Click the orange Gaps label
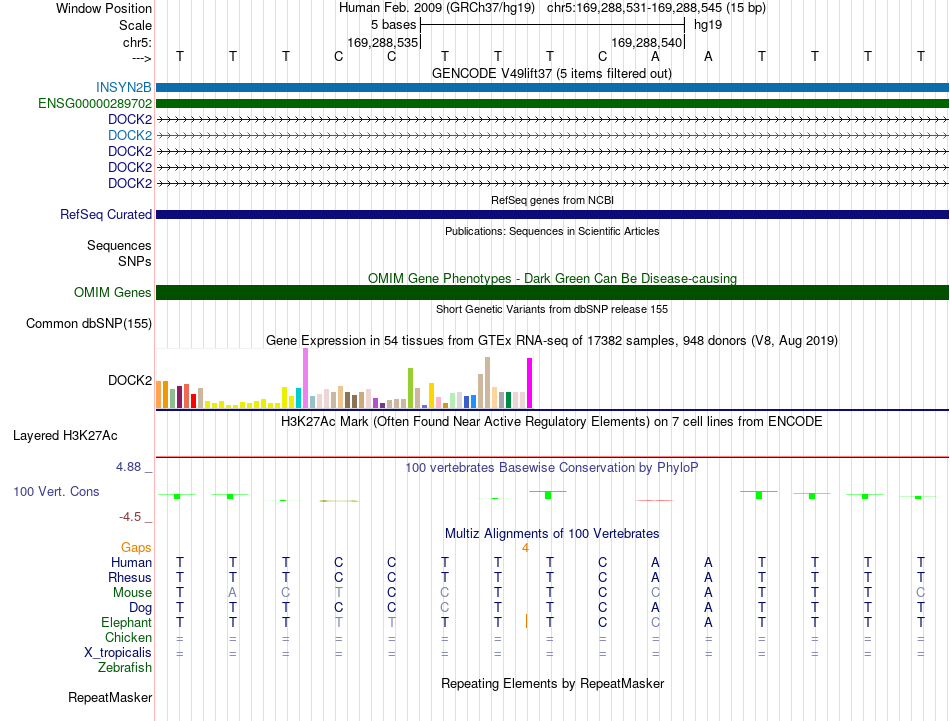This screenshot has width=950, height=721. [x=136, y=547]
